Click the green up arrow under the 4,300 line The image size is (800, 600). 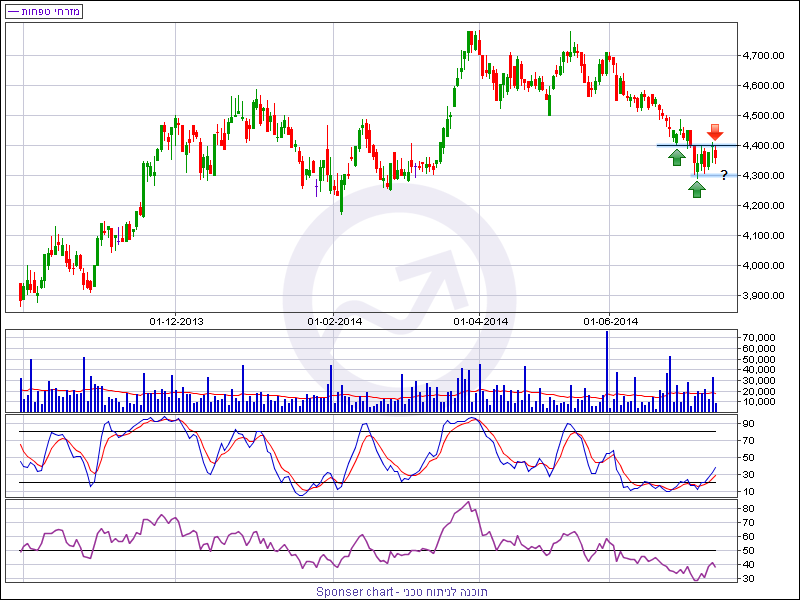coord(697,188)
